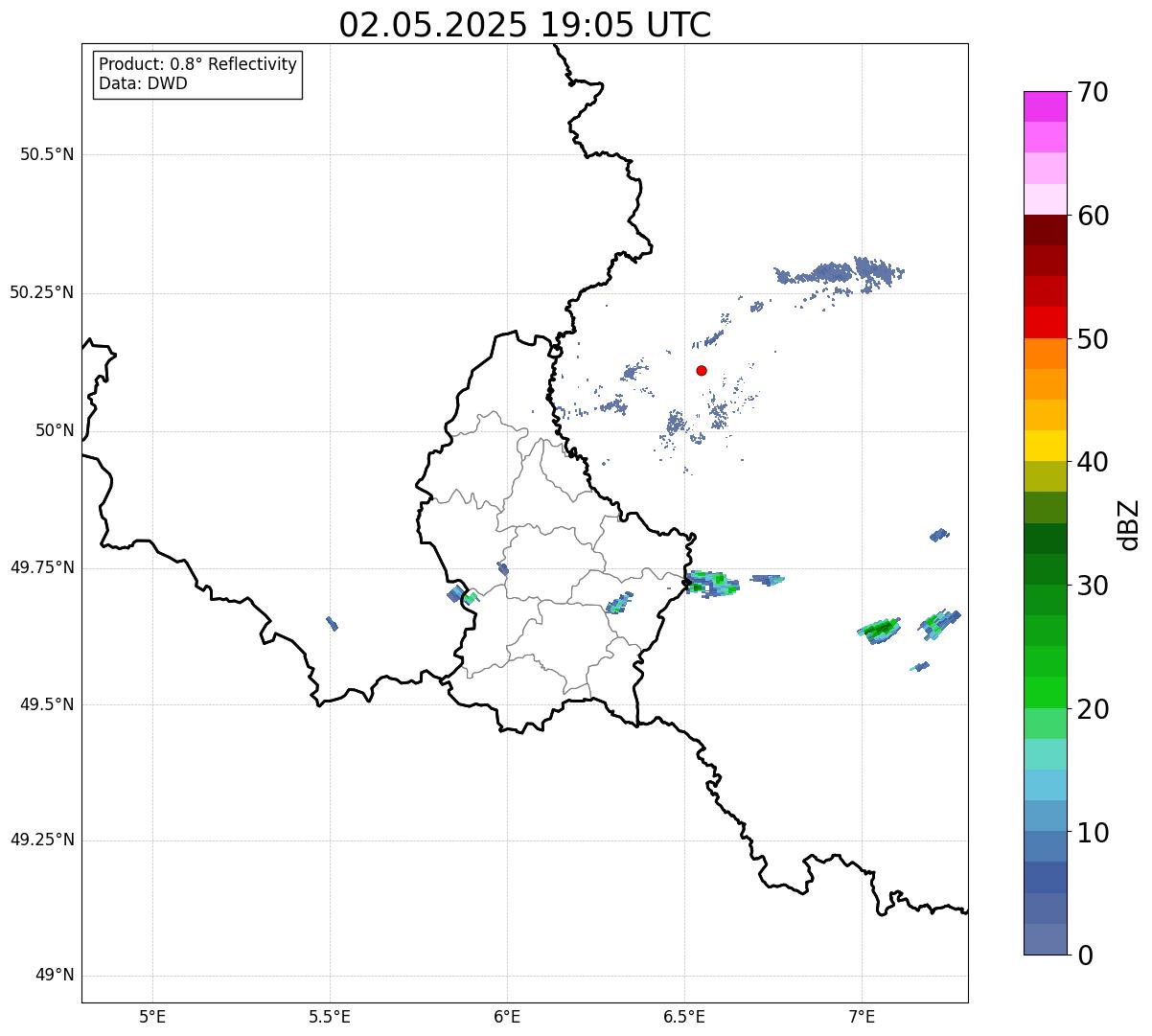Click the orange colorbar segment below 50

point(1045,354)
